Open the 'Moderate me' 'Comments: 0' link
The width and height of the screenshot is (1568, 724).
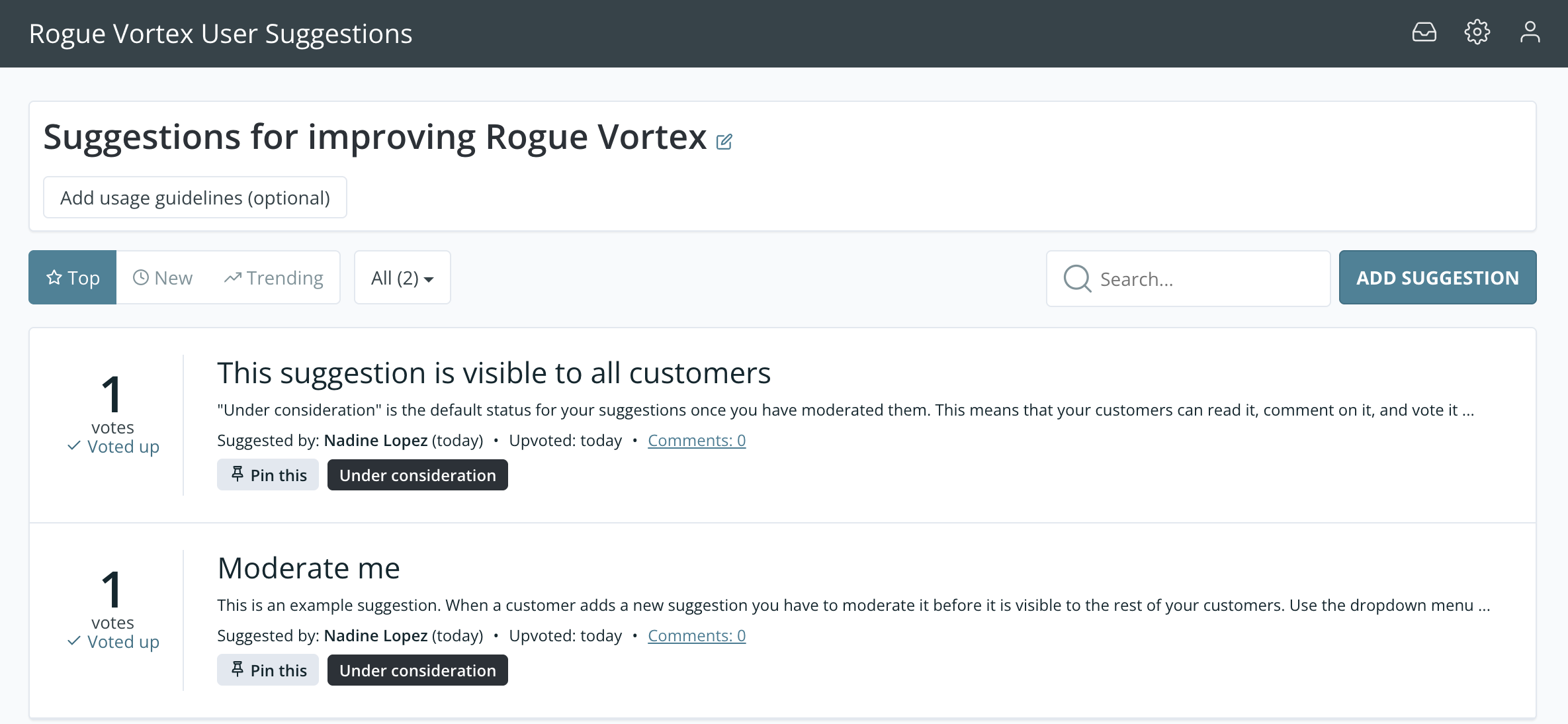[x=697, y=636]
